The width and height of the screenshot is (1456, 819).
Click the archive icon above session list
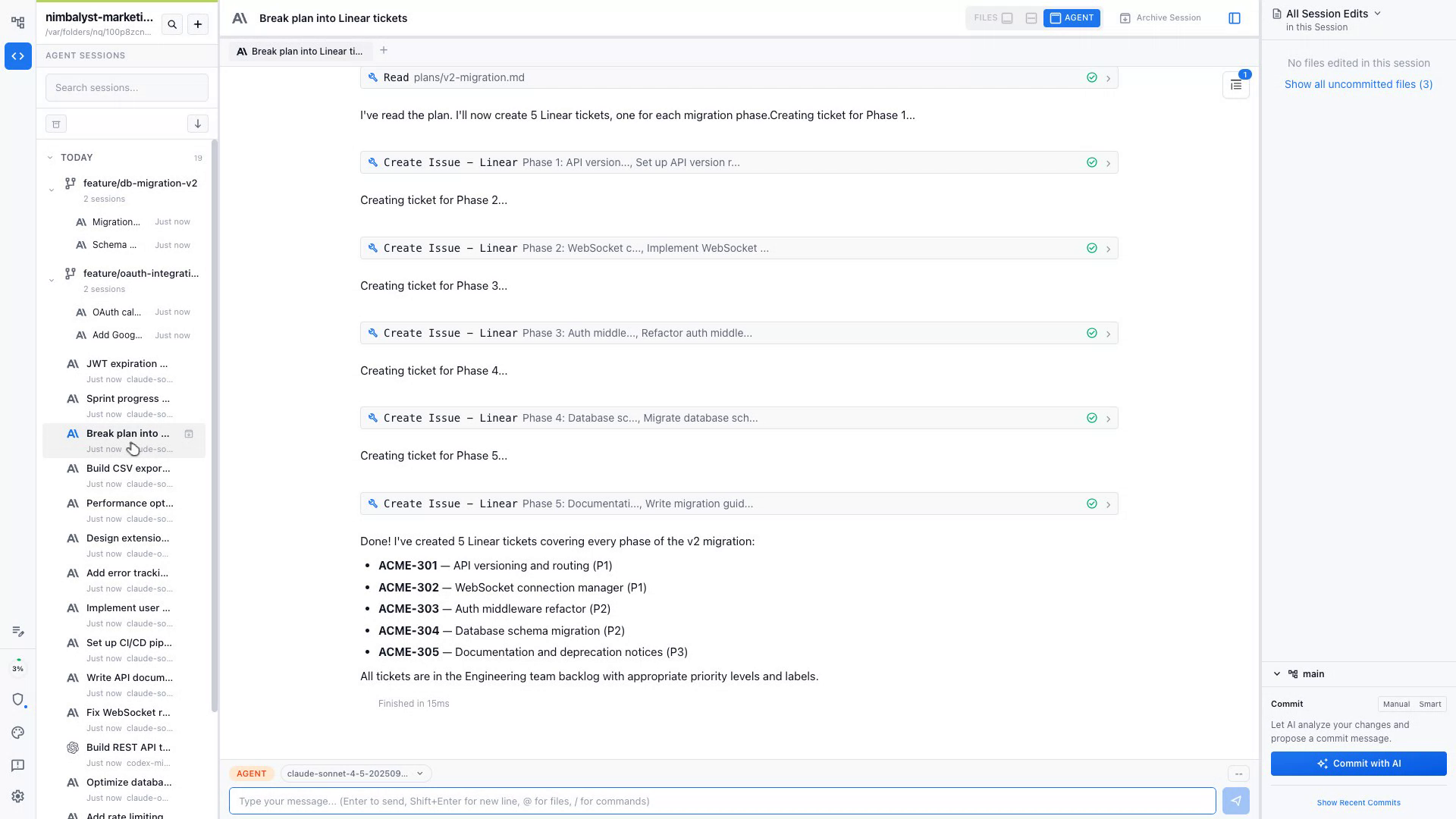(x=56, y=124)
